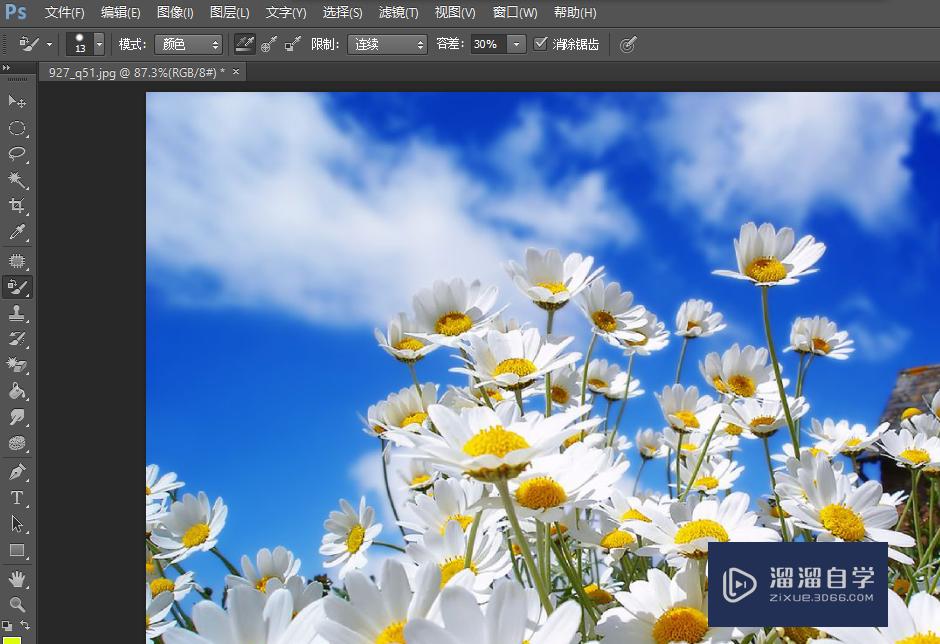Open the 滤镜(T) menu
This screenshot has width=940, height=644.
pos(398,13)
